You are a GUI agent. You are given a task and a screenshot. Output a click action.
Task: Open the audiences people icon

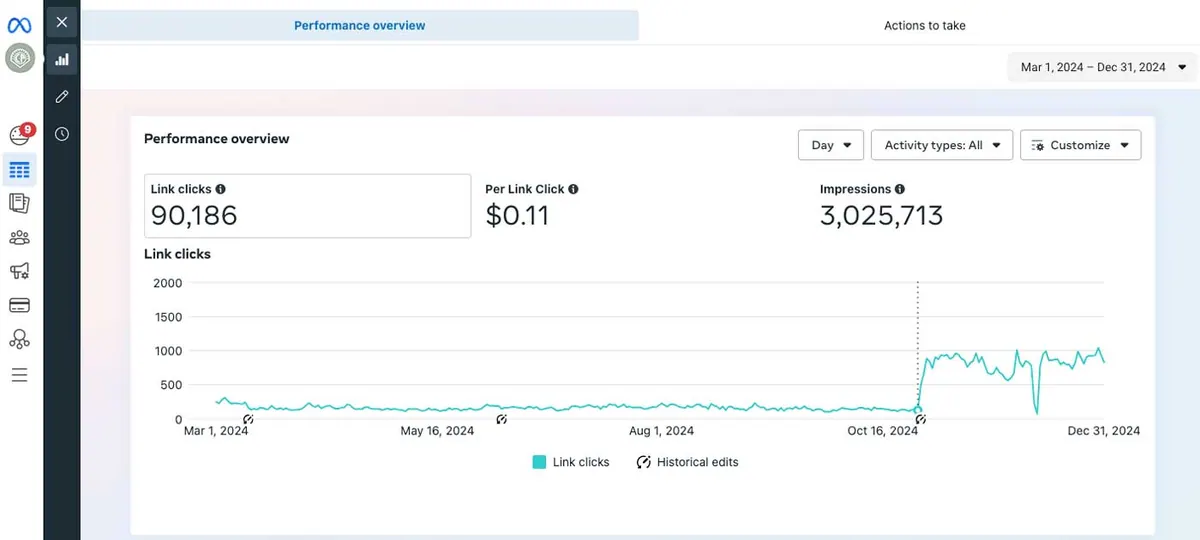19,238
